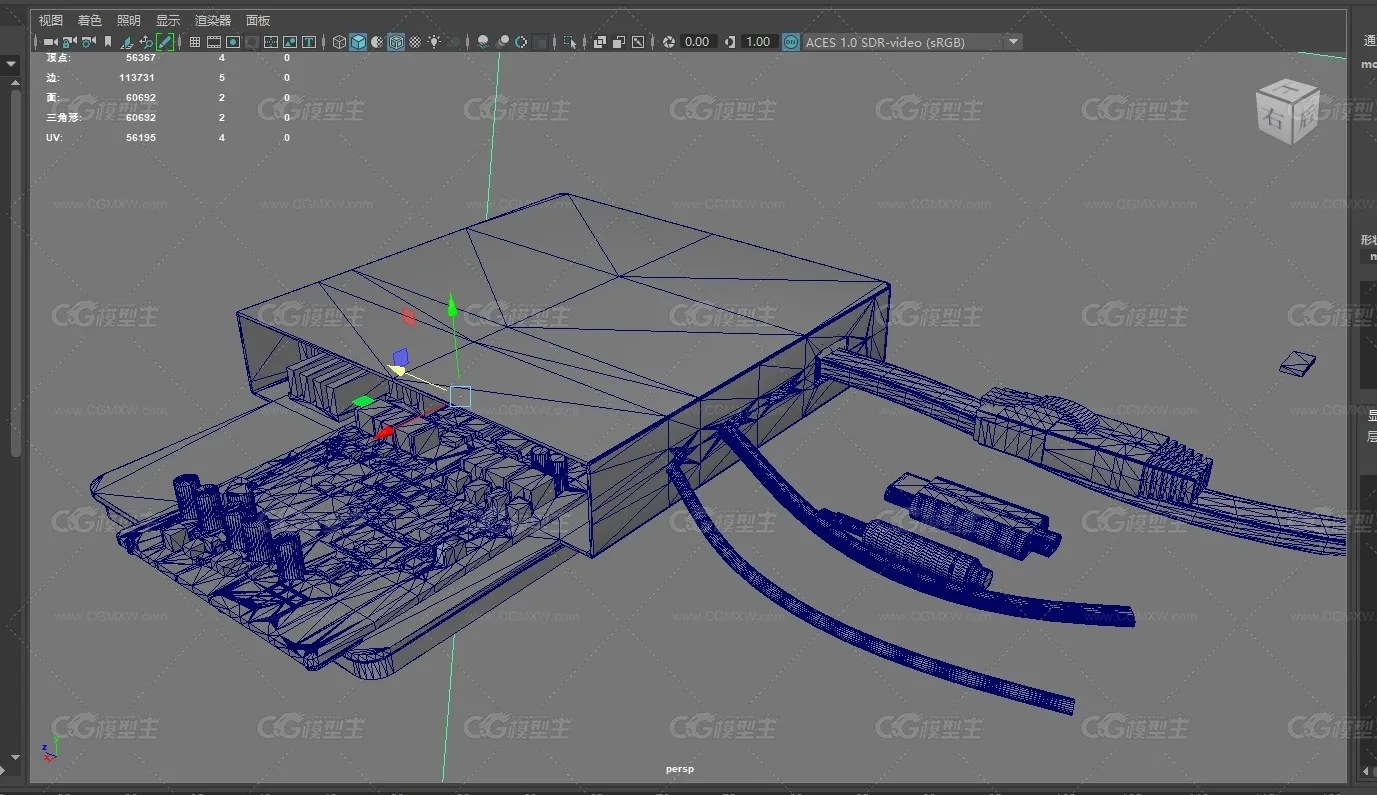Click the 边 count 113731

[137, 77]
